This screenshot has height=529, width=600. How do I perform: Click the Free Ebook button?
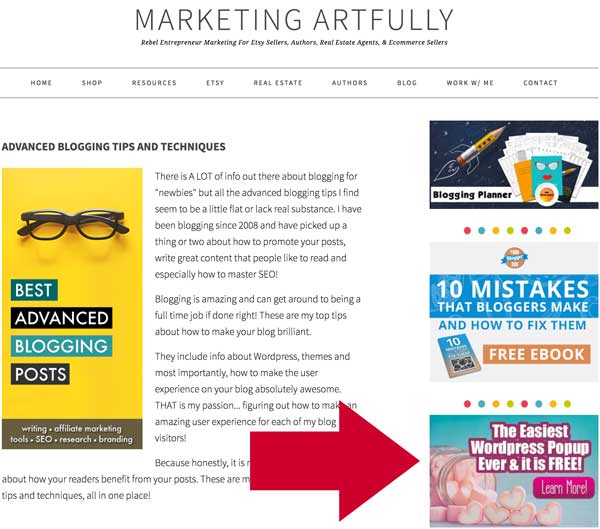pyautogui.click(x=536, y=354)
